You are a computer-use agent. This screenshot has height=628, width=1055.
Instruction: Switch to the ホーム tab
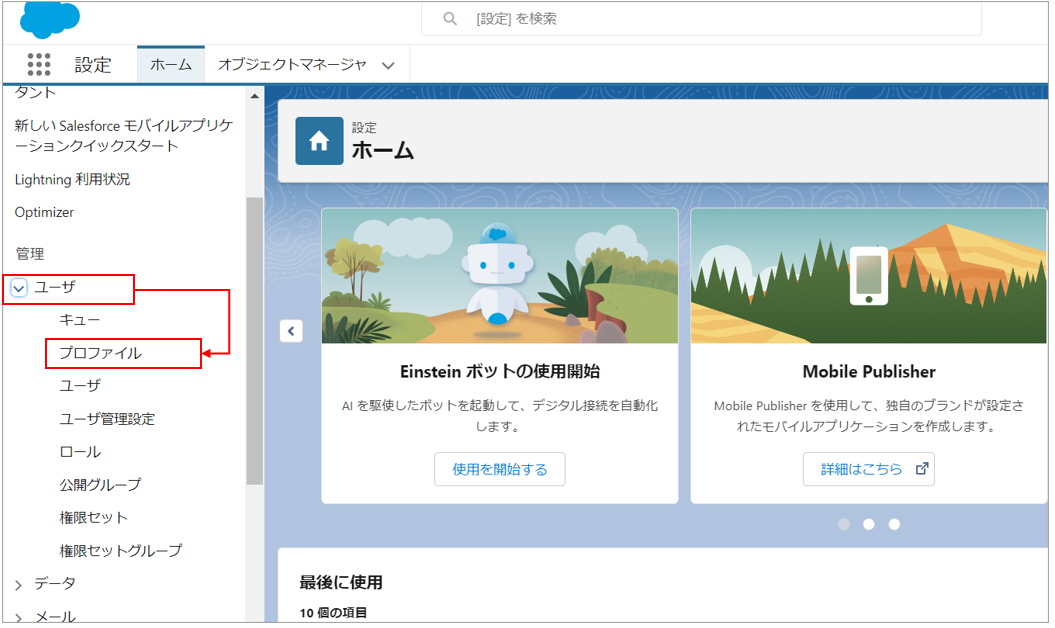pyautogui.click(x=171, y=65)
